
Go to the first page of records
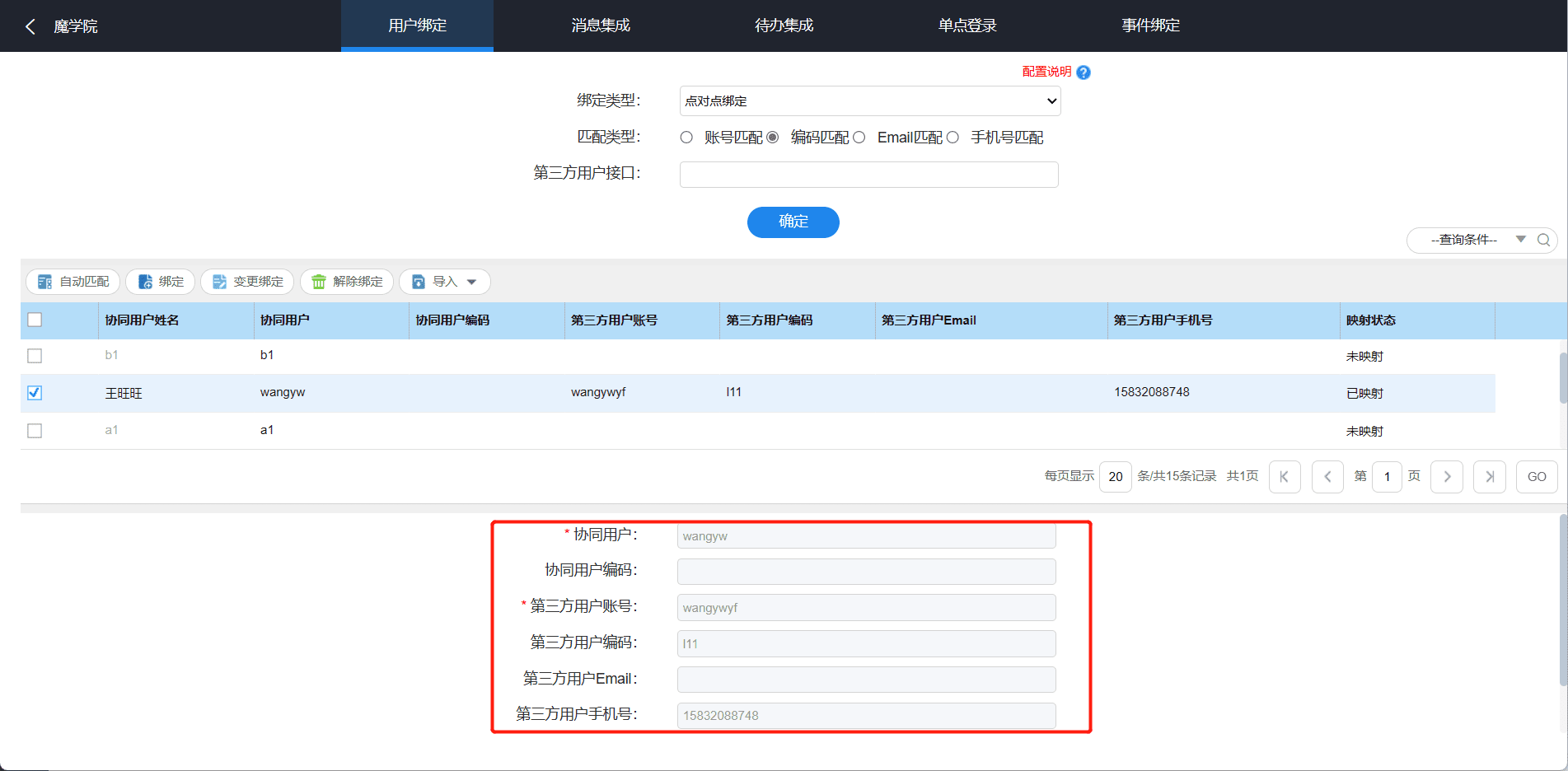(x=1285, y=477)
